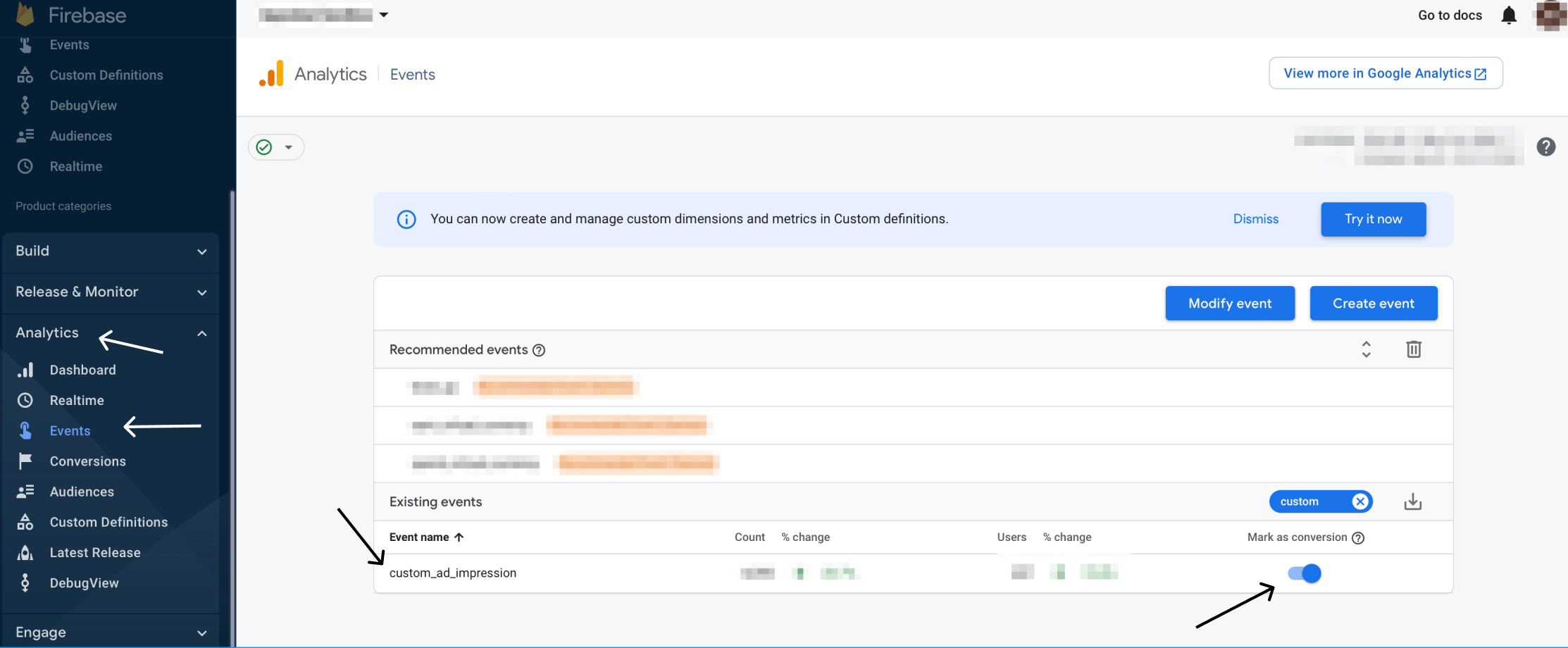
Task: Click the user profile avatar
Action: [1550, 15]
